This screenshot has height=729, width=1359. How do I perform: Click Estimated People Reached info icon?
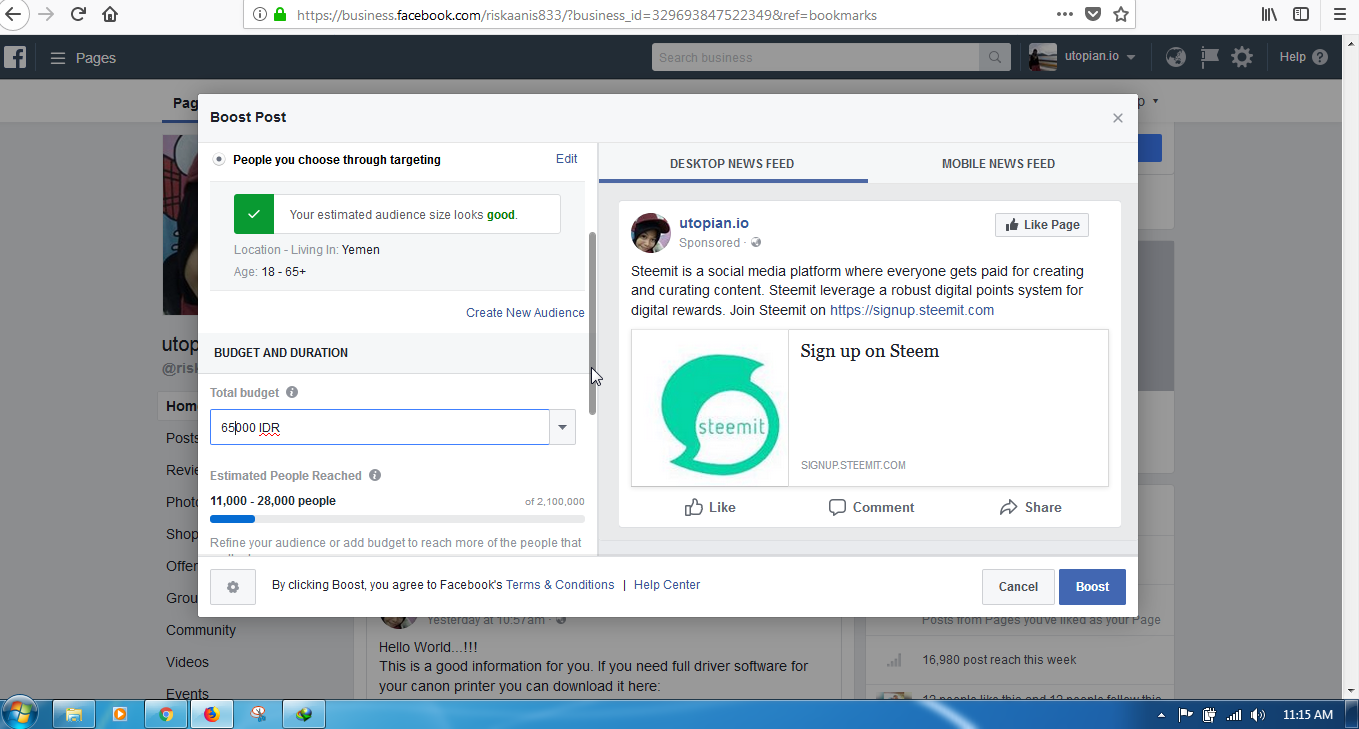pos(375,476)
